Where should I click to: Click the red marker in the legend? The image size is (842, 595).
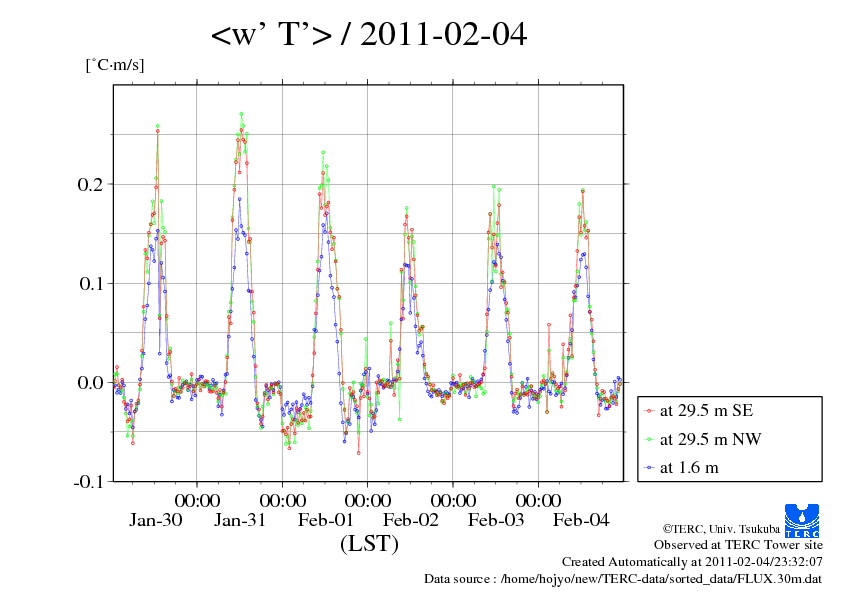click(x=650, y=411)
